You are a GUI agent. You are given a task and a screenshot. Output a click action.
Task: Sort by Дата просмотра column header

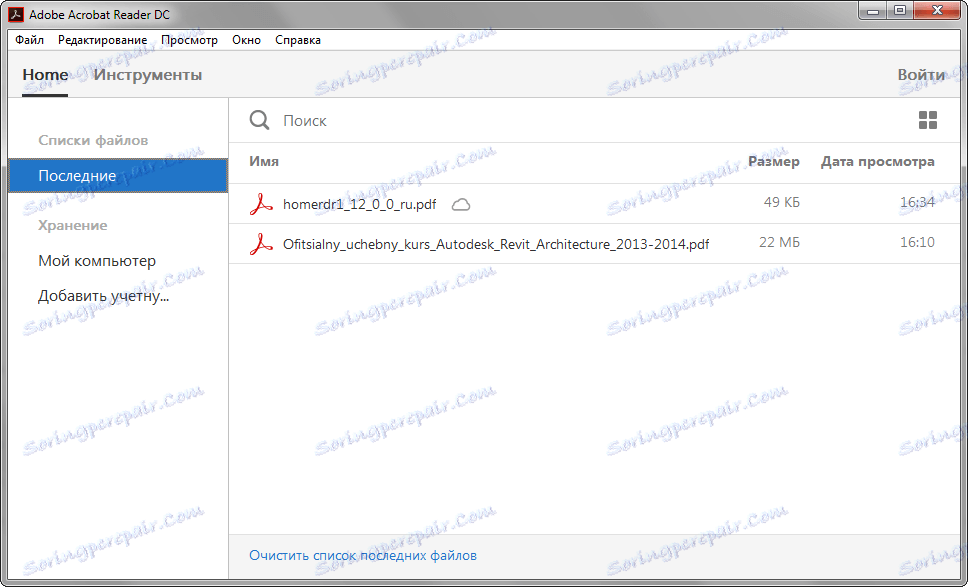[877, 162]
